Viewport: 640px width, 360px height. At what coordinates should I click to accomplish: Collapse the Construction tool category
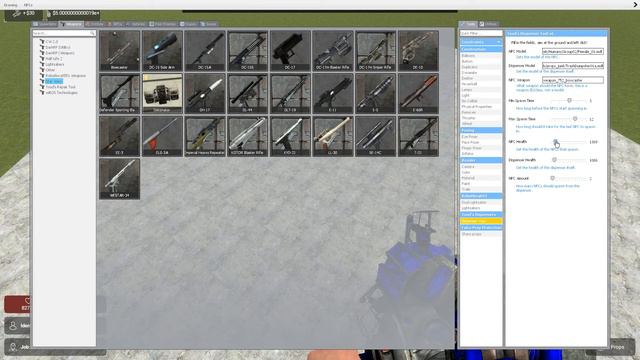click(x=481, y=49)
